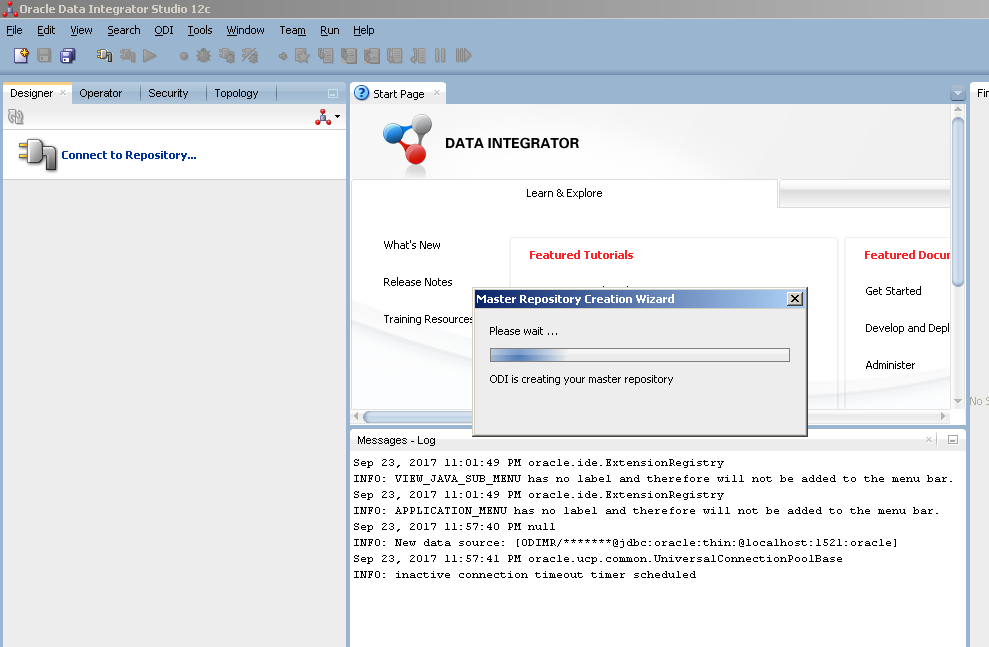Click the green Run arrow icon
The height and width of the screenshot is (647, 989).
coord(151,55)
